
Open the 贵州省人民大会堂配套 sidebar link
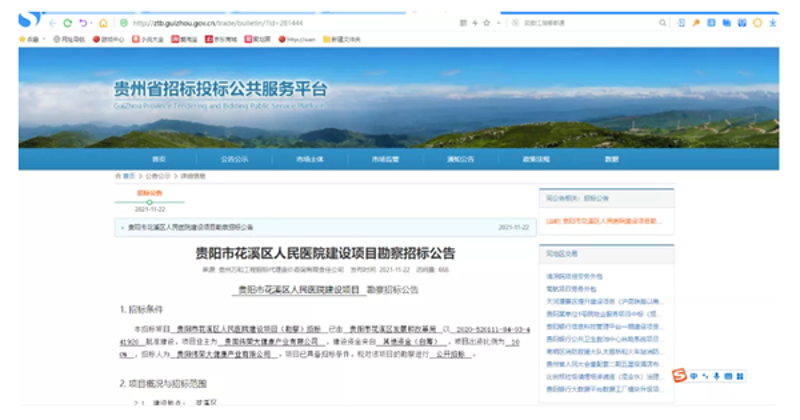coord(605,364)
